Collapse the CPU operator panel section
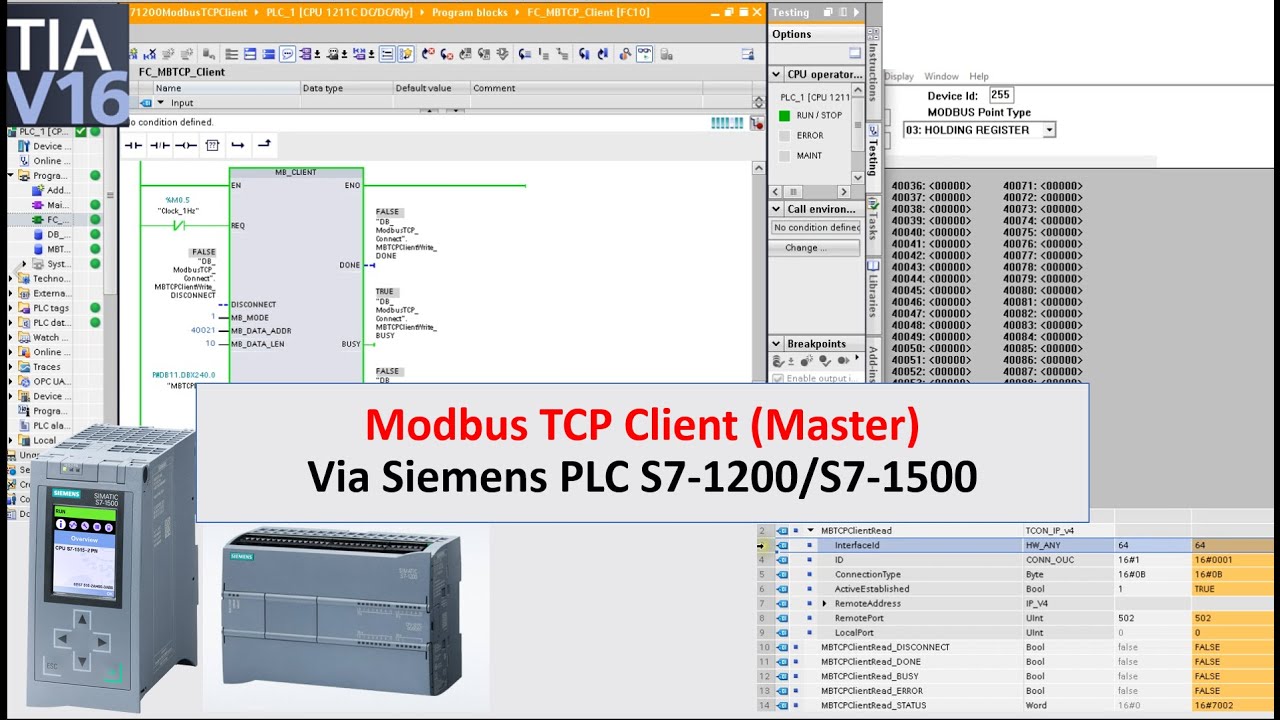Viewport: 1280px width, 720px height. click(777, 74)
